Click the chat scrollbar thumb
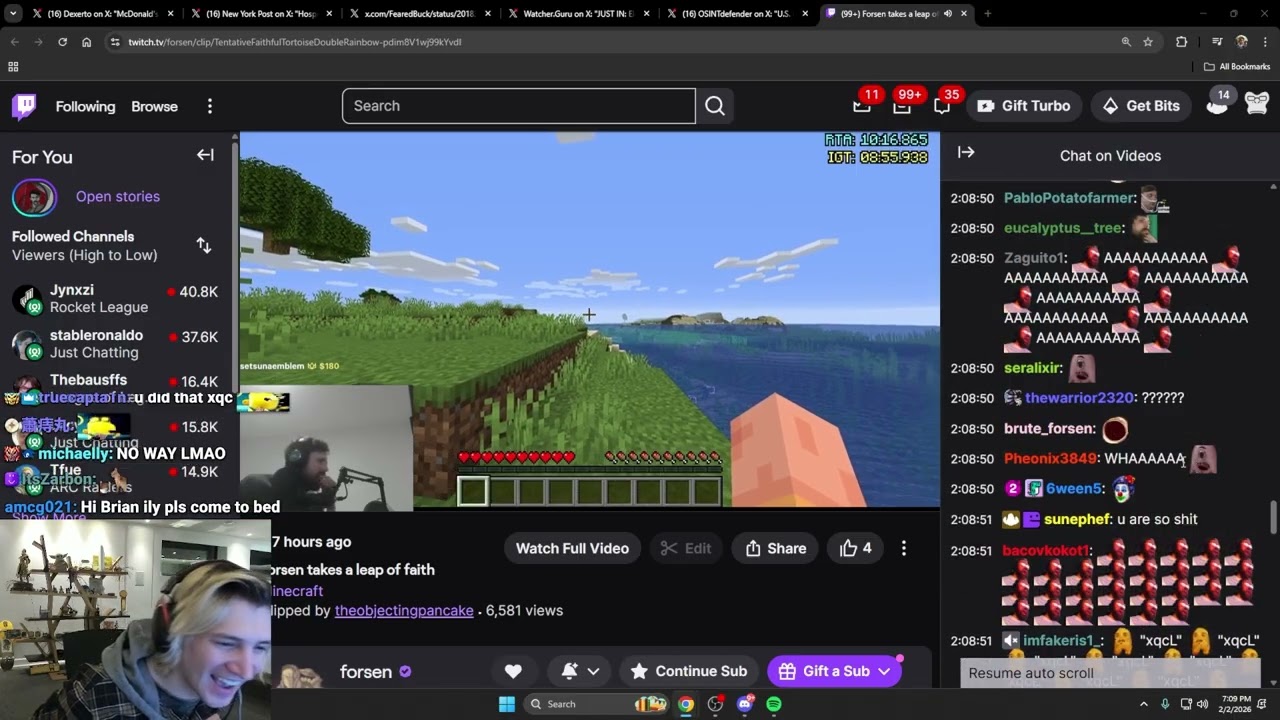 coord(1273,518)
